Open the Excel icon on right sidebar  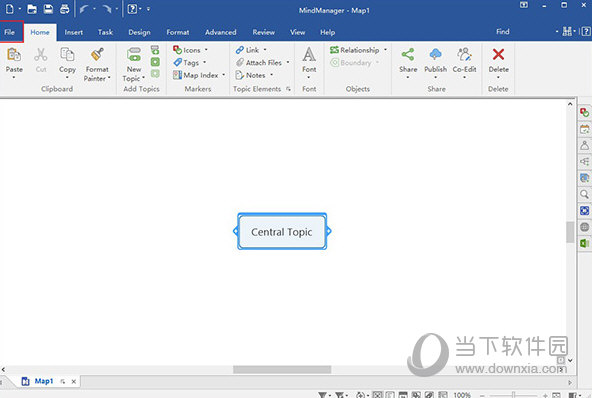[x=584, y=243]
